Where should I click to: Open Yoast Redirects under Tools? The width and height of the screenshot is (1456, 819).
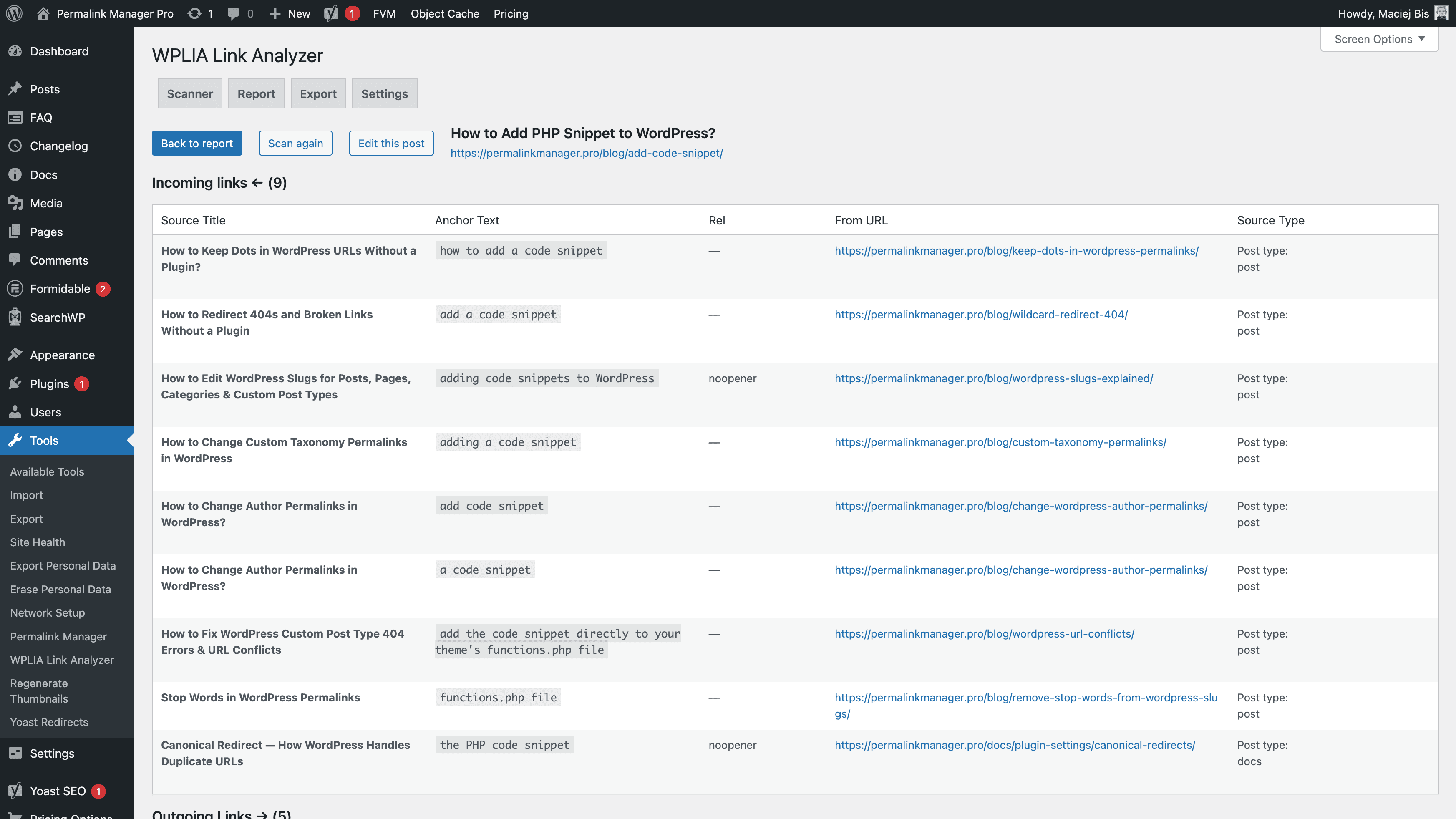click(x=49, y=722)
